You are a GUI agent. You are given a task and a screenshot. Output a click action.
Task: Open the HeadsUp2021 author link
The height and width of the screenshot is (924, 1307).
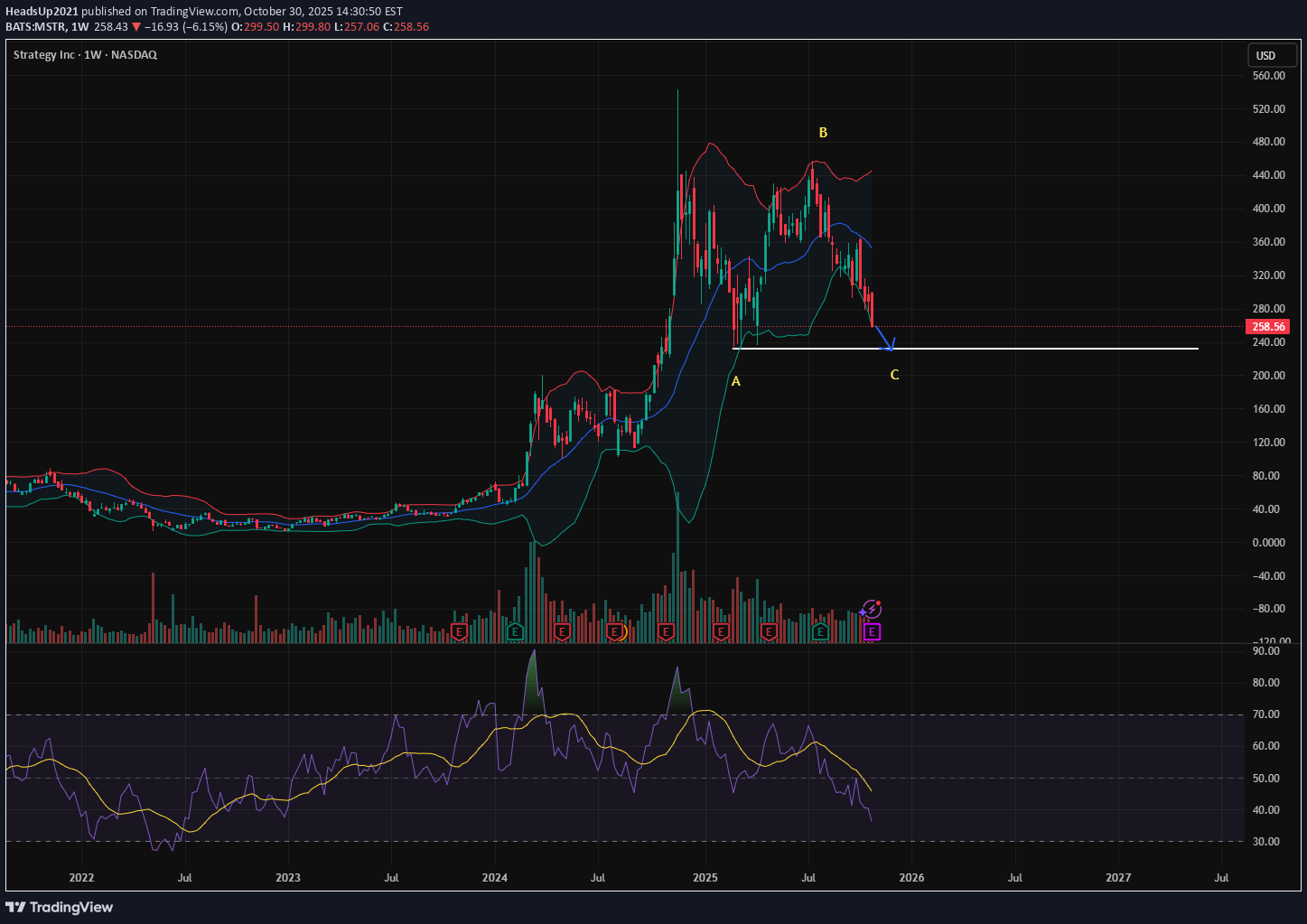[x=42, y=12]
